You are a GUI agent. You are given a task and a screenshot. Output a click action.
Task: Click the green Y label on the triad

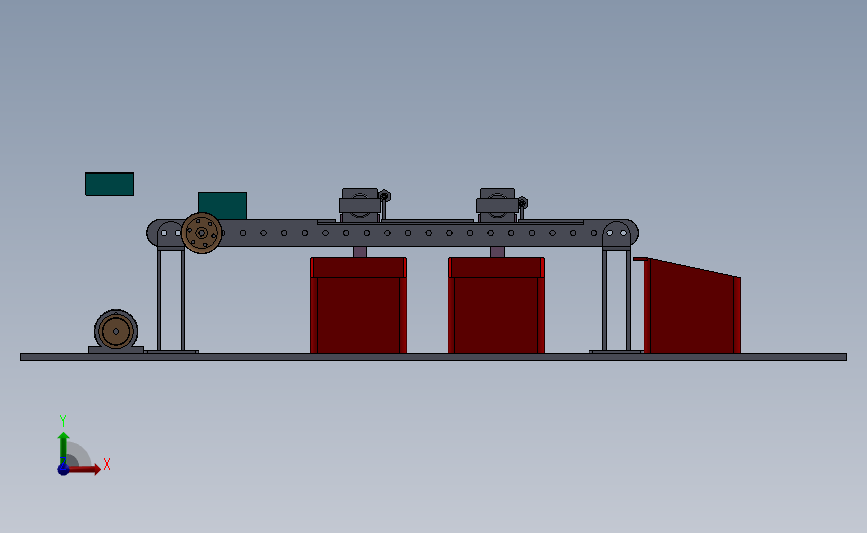pyautogui.click(x=63, y=421)
